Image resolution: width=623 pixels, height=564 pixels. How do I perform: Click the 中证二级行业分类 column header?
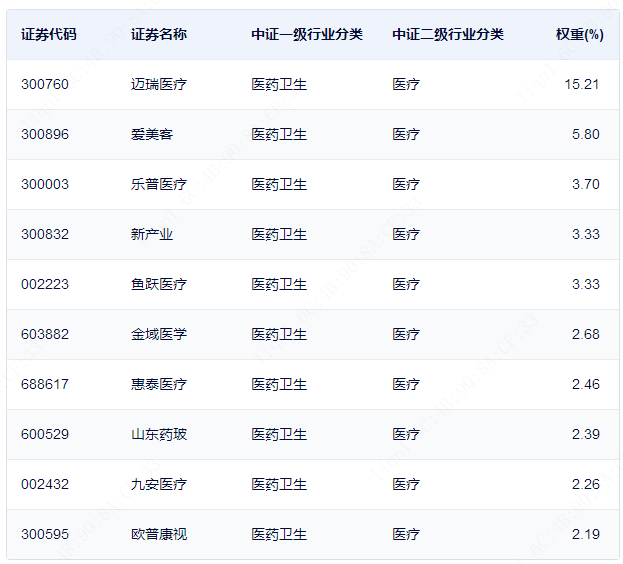[448, 35]
